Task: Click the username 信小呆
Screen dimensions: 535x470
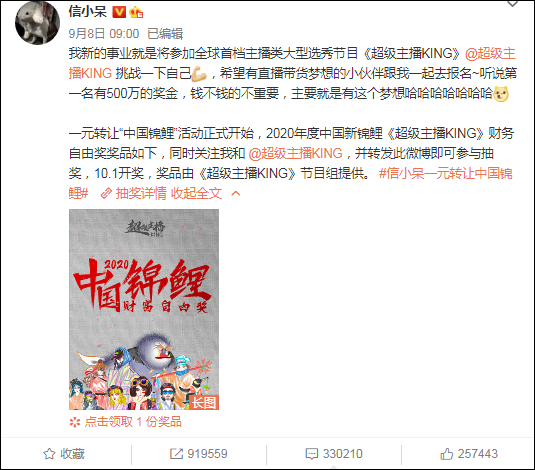Action: click(88, 12)
